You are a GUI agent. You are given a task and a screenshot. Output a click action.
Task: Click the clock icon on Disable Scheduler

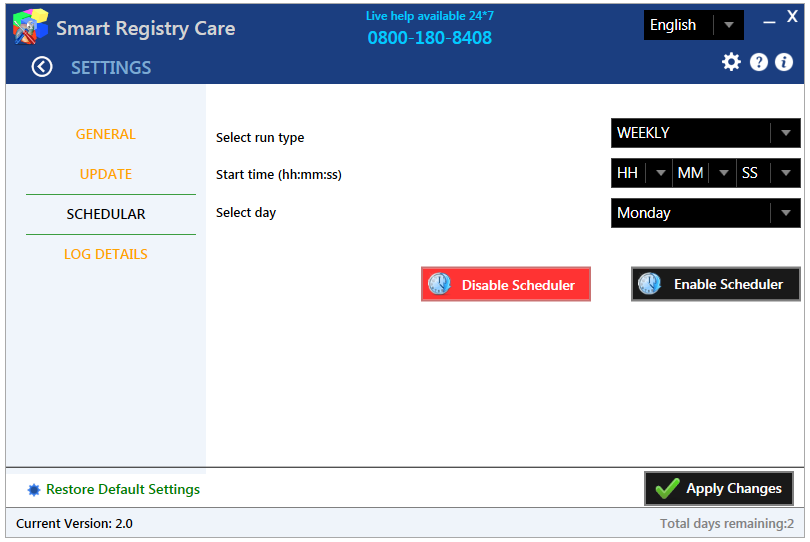(x=439, y=284)
